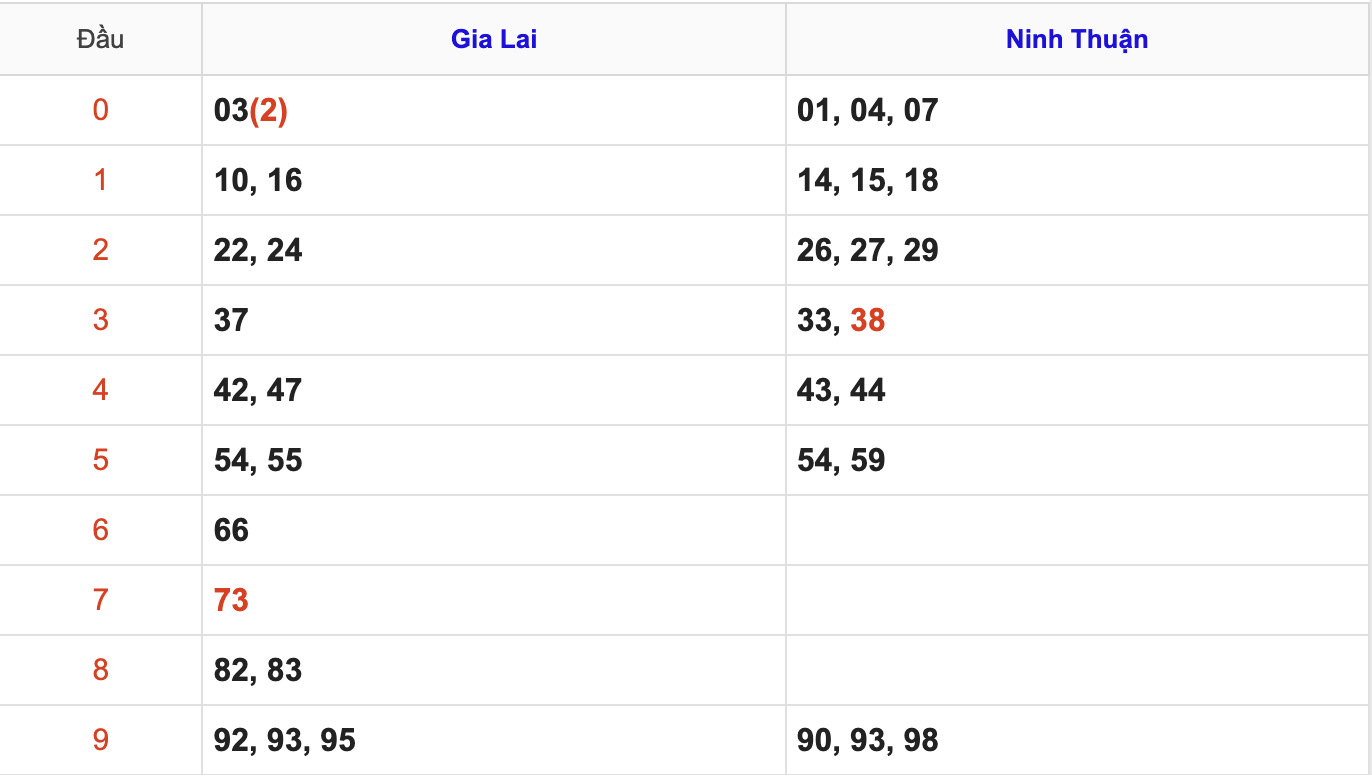This screenshot has height=775, width=1372.
Task: Click the red 73 in Gia Lai
Action: (x=231, y=600)
